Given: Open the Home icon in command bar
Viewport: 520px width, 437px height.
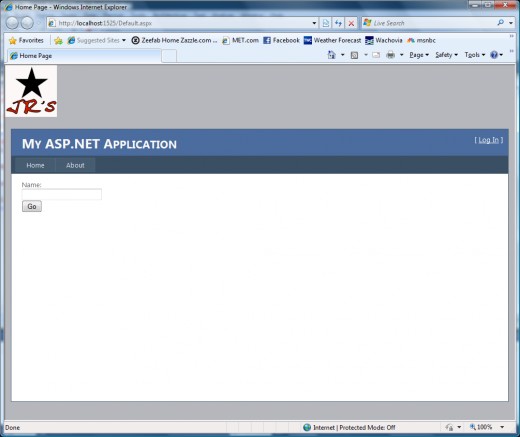Looking at the screenshot, I should (331, 55).
